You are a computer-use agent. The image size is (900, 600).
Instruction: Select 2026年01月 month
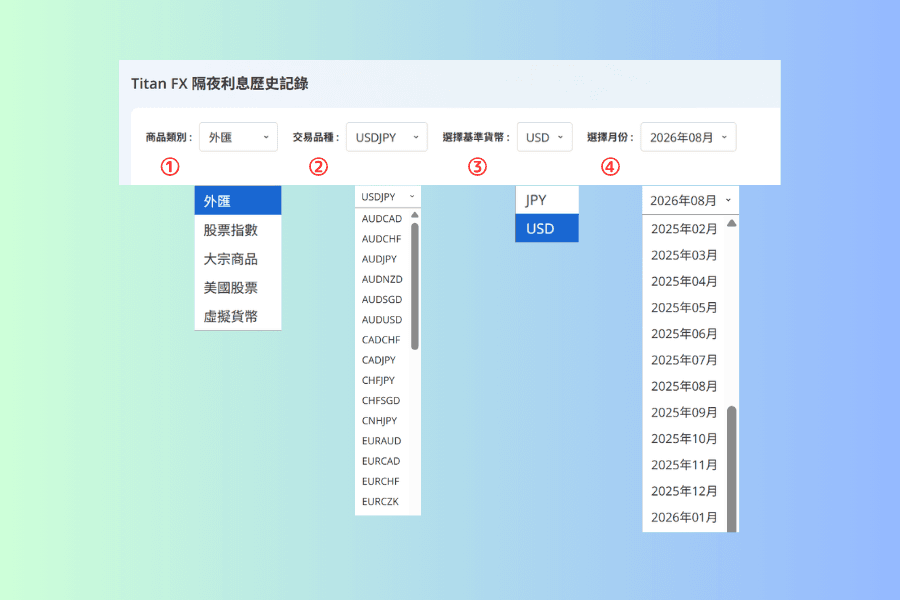pos(684,517)
